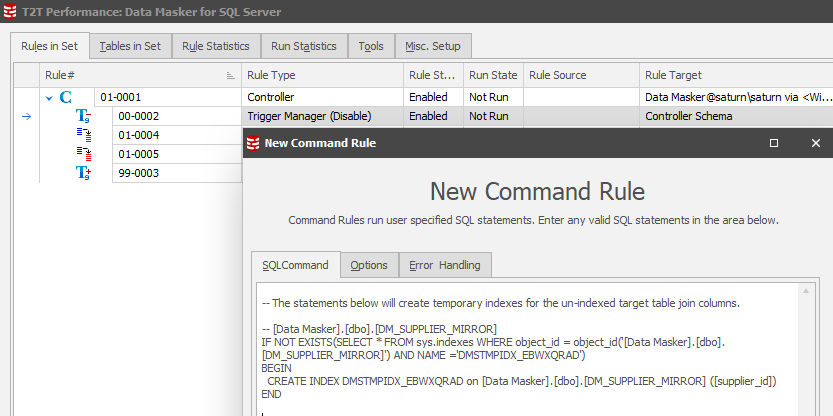833x416 pixels.
Task: Open the Run Statistics tab
Action: [x=304, y=46]
